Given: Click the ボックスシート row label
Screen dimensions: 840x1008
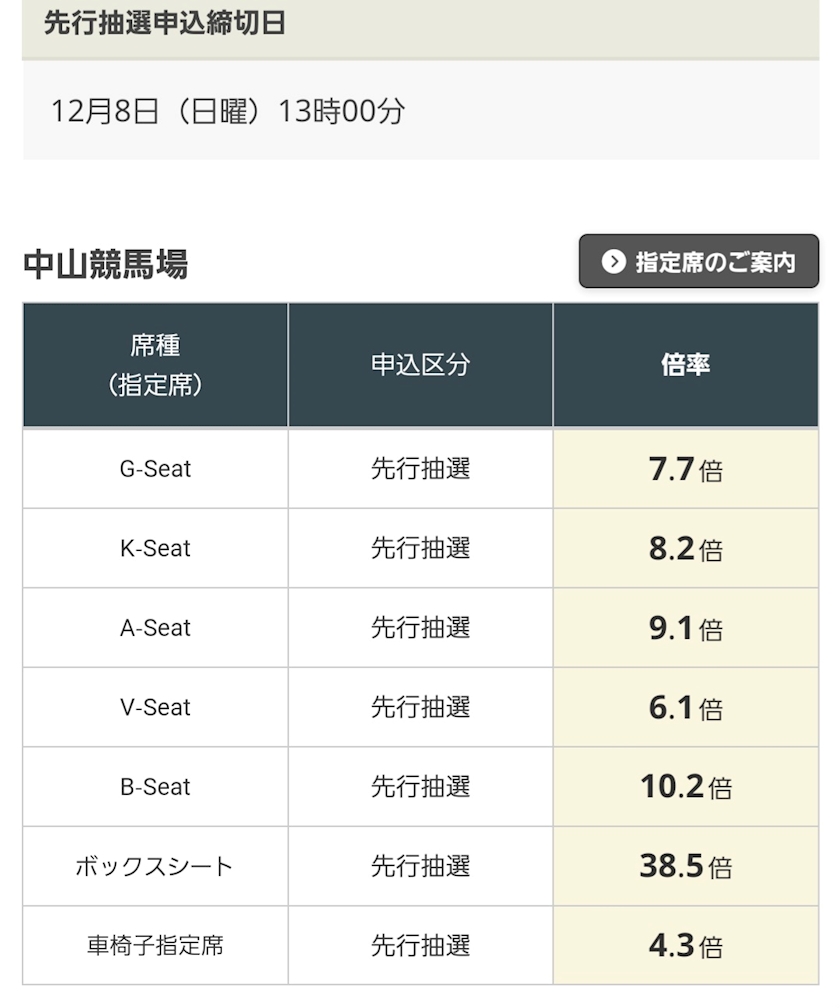Looking at the screenshot, I should coord(155,866).
